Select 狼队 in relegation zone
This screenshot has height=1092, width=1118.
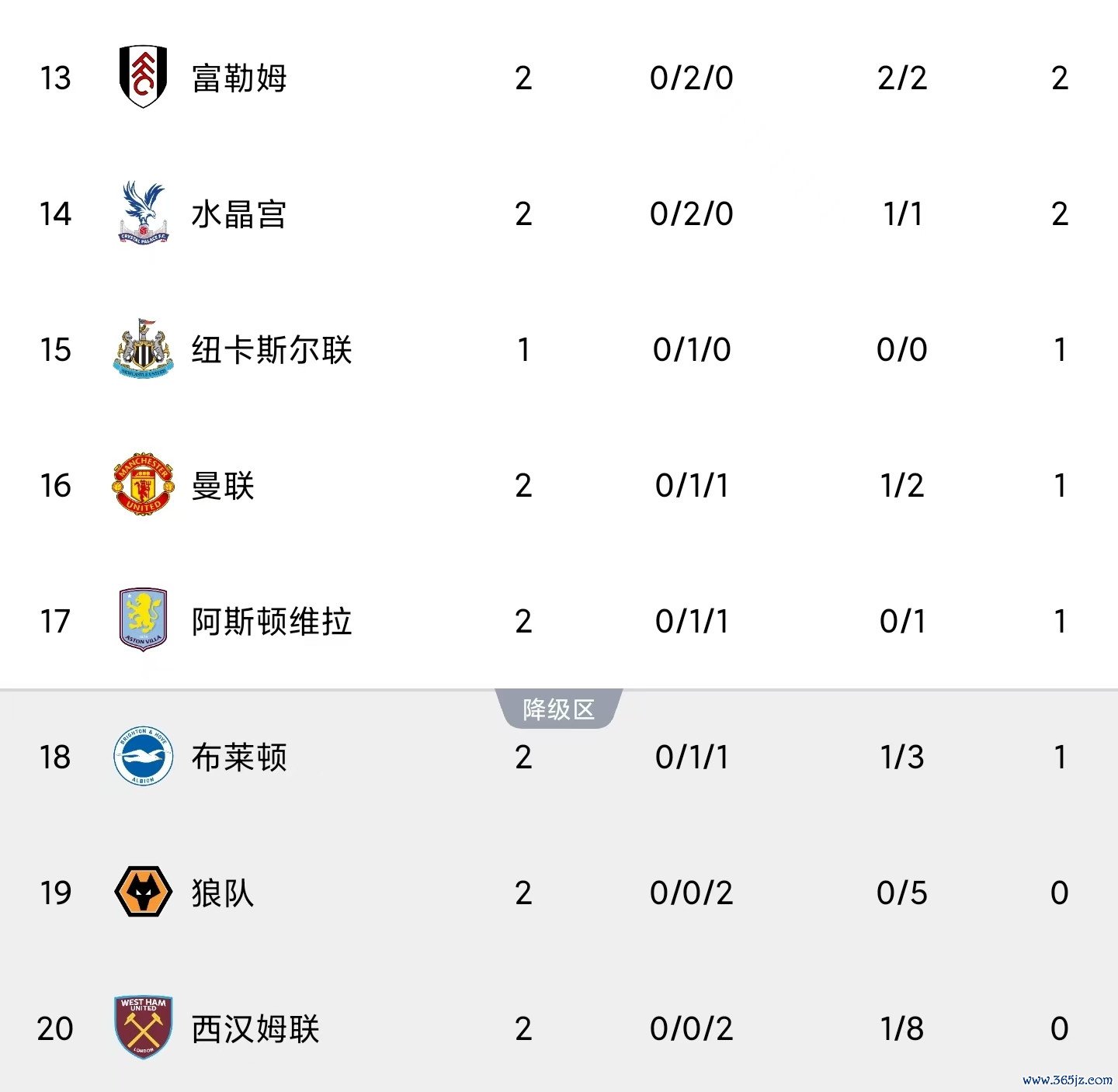[x=224, y=893]
